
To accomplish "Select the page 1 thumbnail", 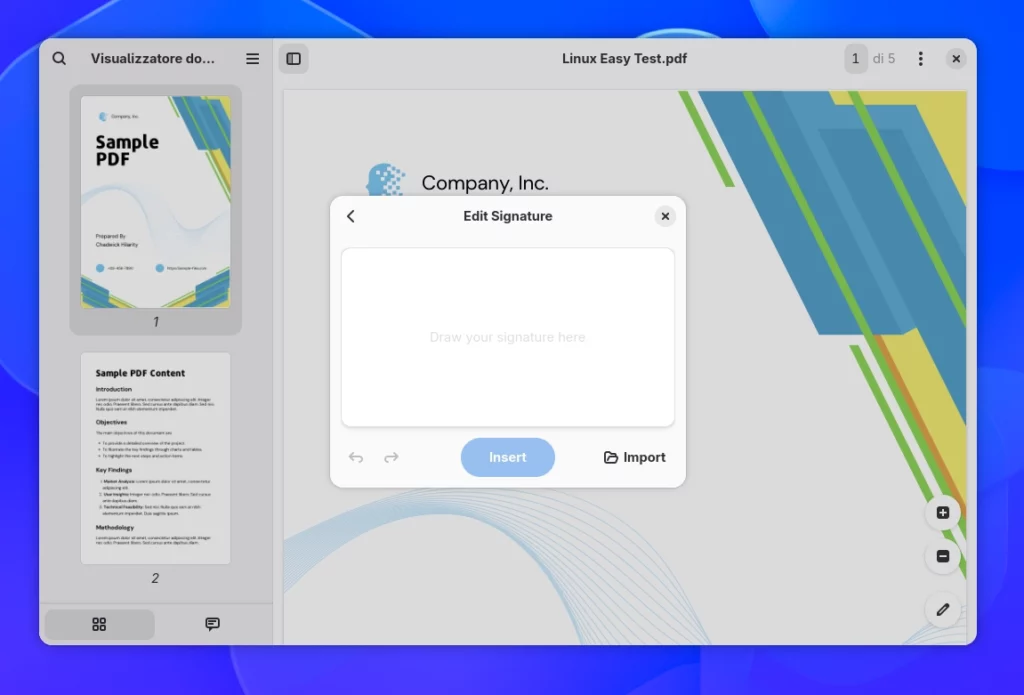I will point(155,202).
